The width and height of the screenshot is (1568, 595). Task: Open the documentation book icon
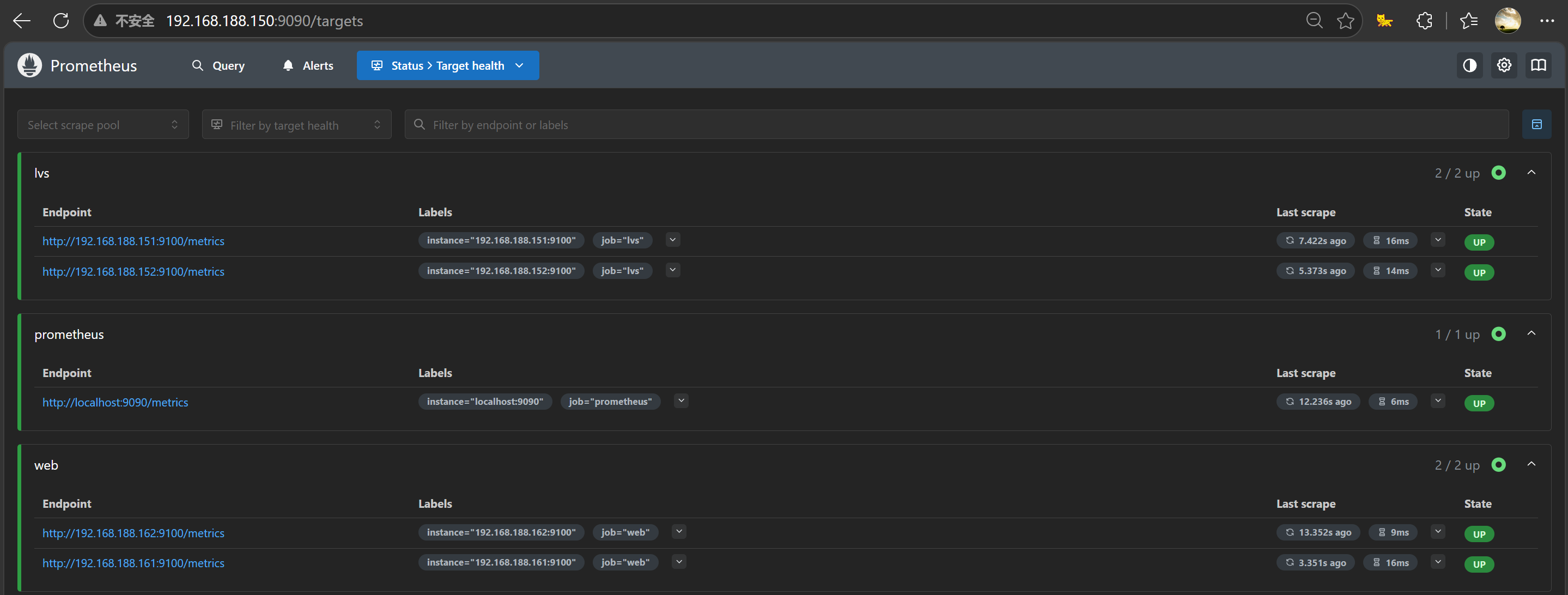[x=1538, y=65]
